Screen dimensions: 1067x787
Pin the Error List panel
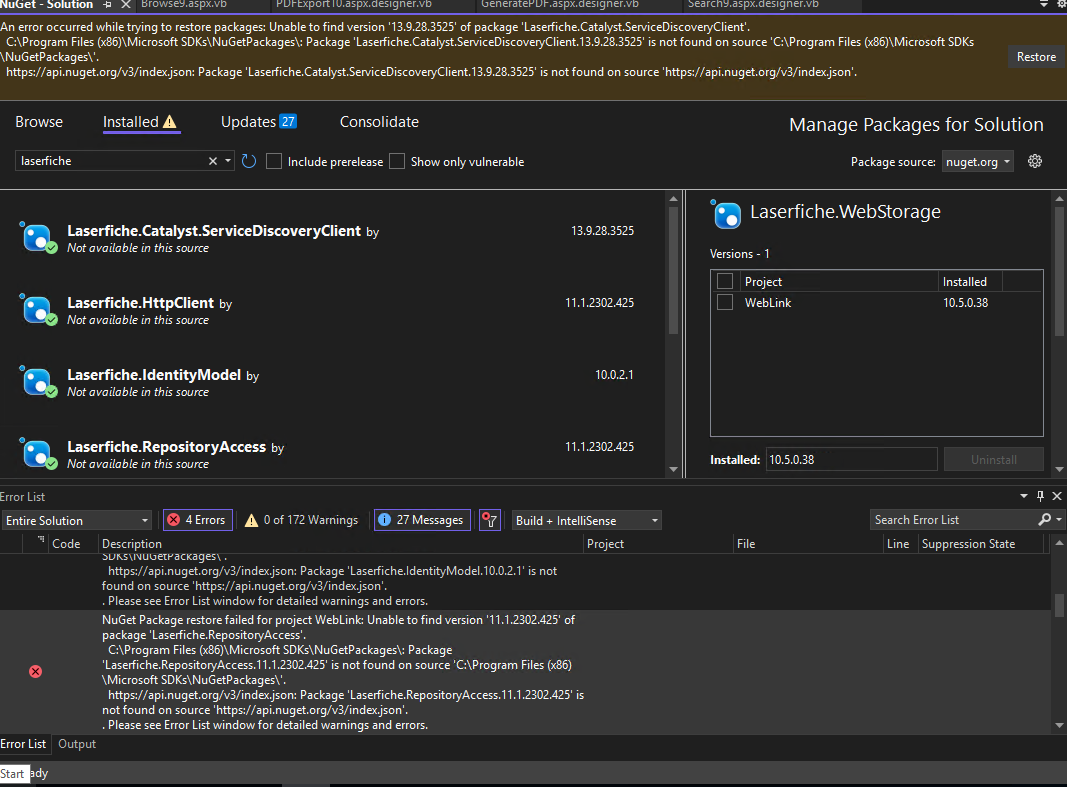click(1040, 497)
